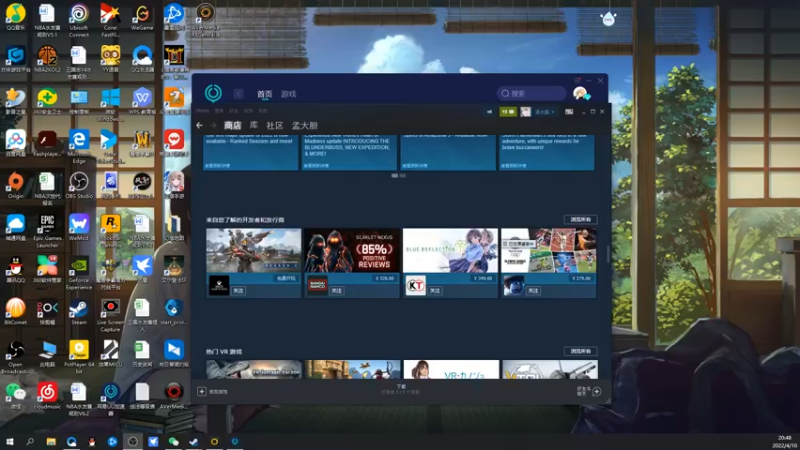Open Steam from the taskbar
Viewport: 800px width, 450px height.
point(193,441)
